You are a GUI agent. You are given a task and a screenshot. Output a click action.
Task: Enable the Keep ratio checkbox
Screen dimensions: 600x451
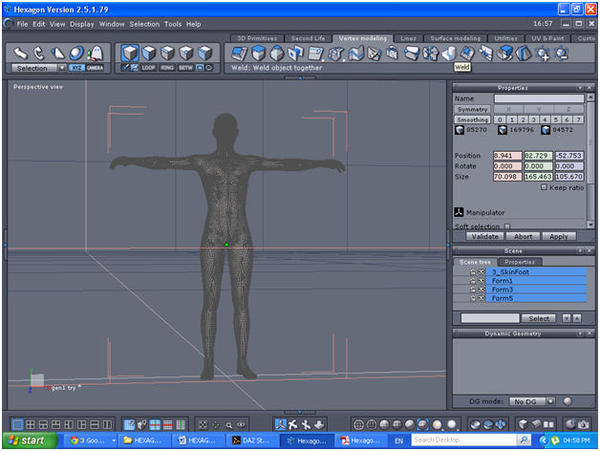[x=544, y=187]
